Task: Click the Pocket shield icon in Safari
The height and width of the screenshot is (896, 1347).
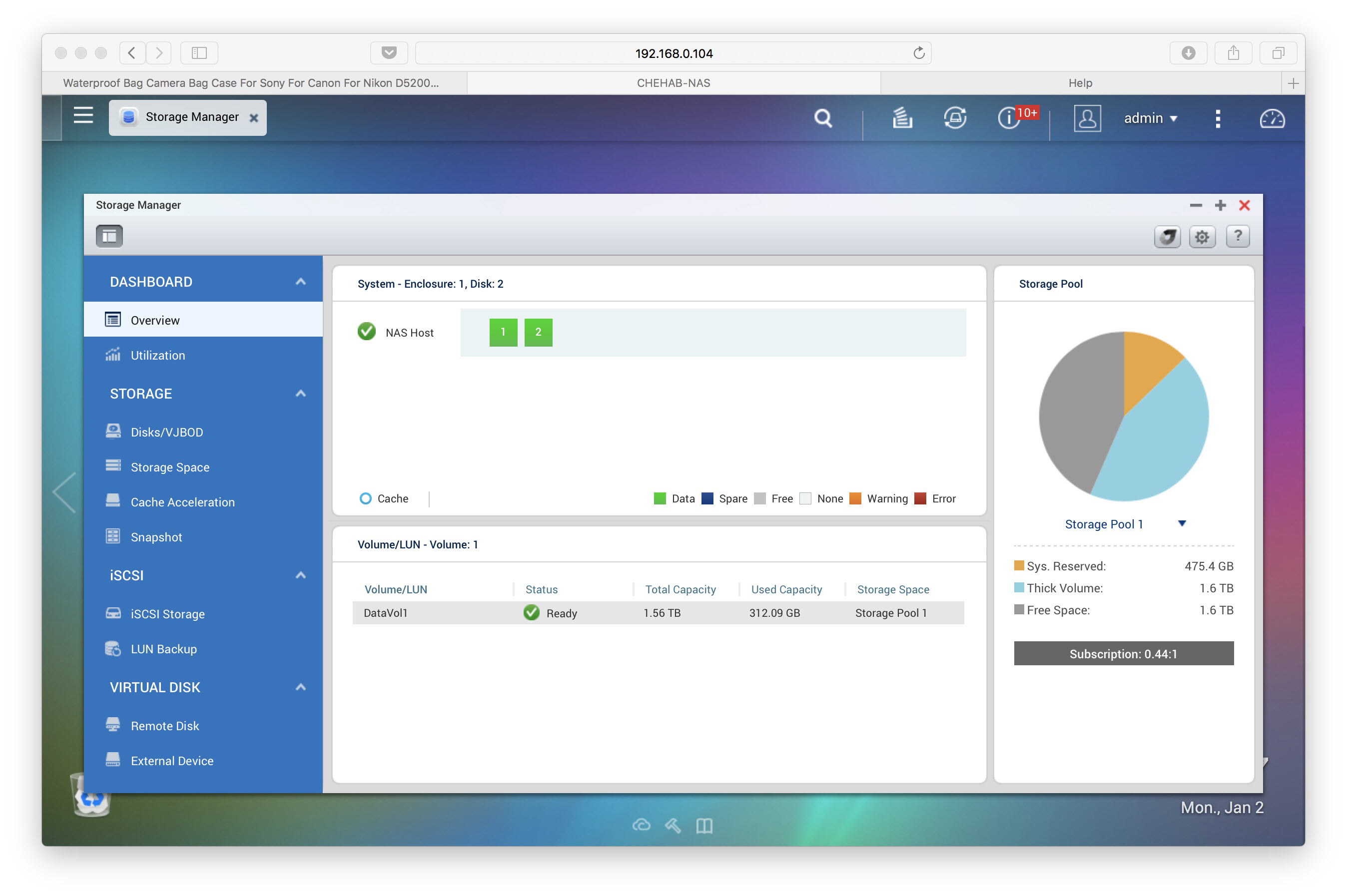Action: 389,53
